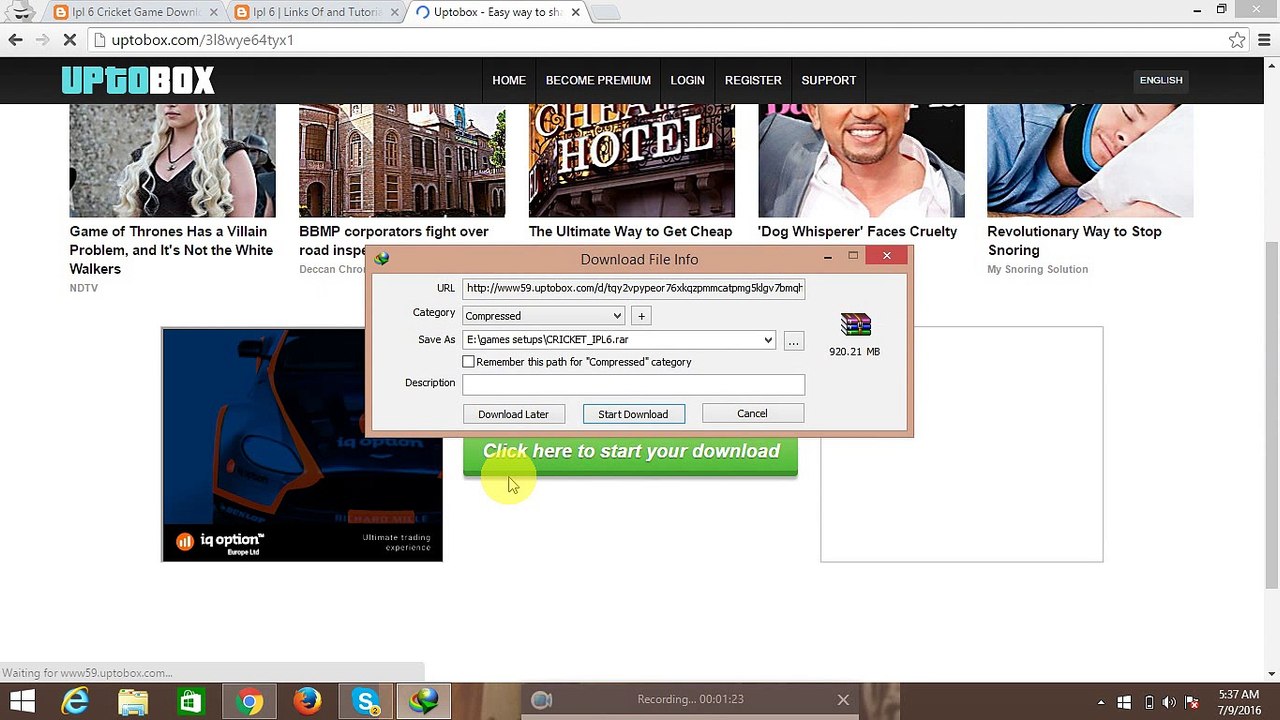Launch Internet Explorer from the taskbar
The width and height of the screenshot is (1280, 720).
(75, 701)
